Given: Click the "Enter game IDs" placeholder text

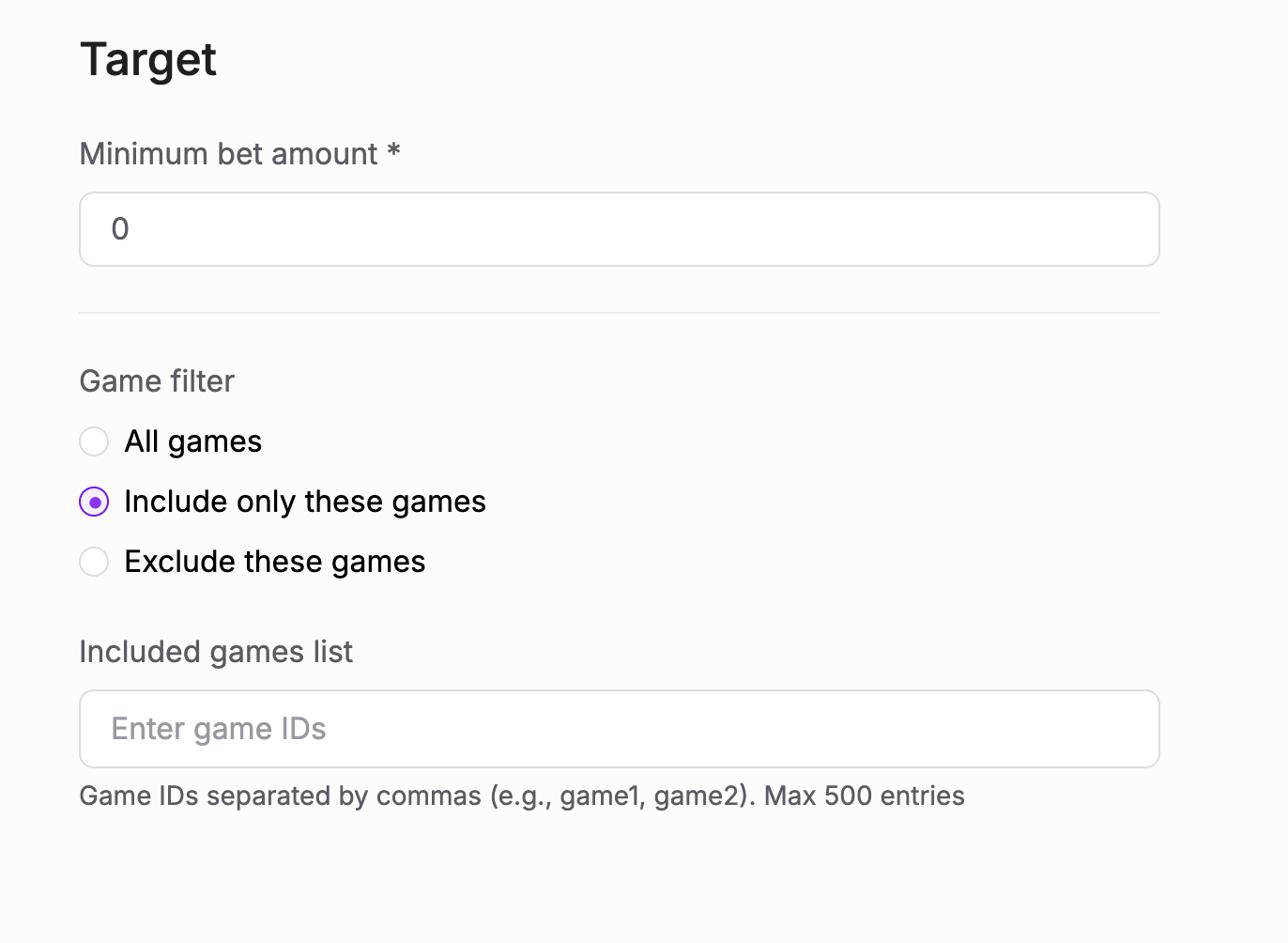Looking at the screenshot, I should (x=219, y=729).
